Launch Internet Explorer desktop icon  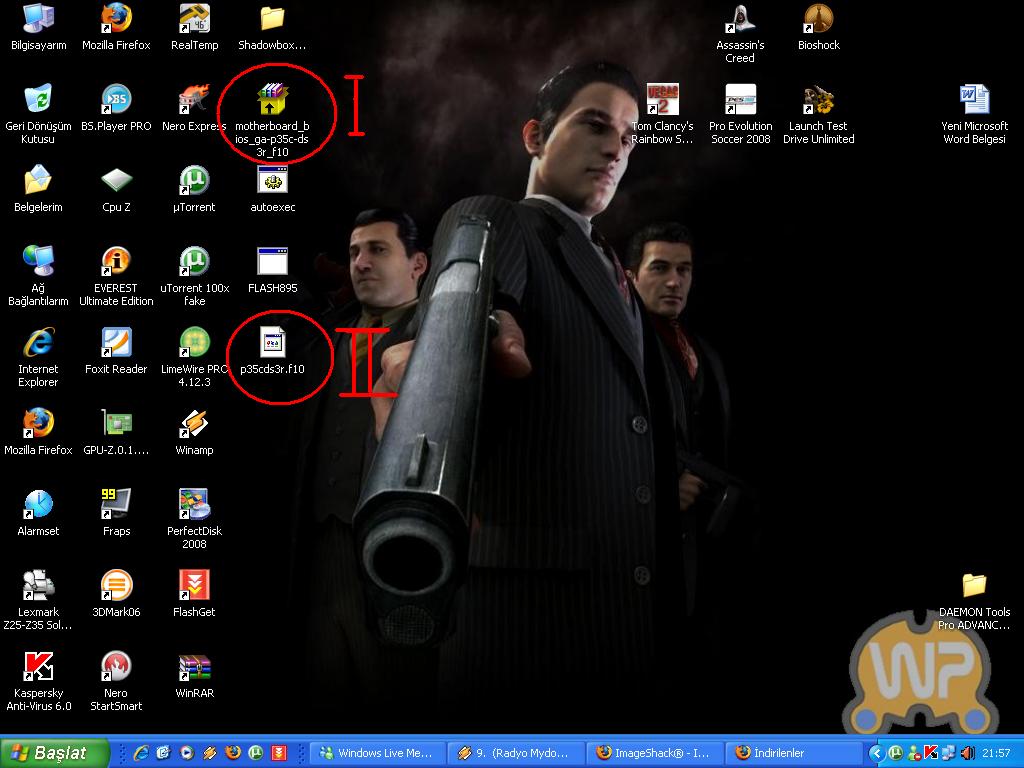[38, 357]
